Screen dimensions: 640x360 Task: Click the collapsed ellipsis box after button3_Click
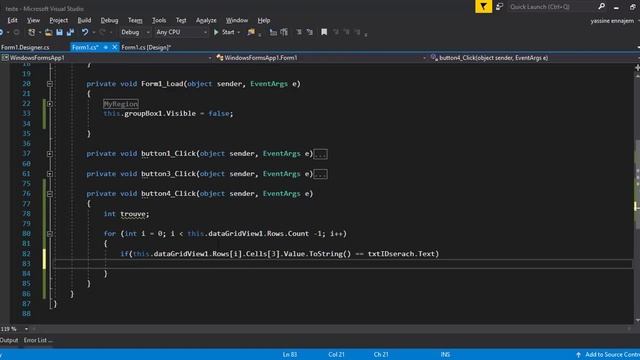click(320, 174)
